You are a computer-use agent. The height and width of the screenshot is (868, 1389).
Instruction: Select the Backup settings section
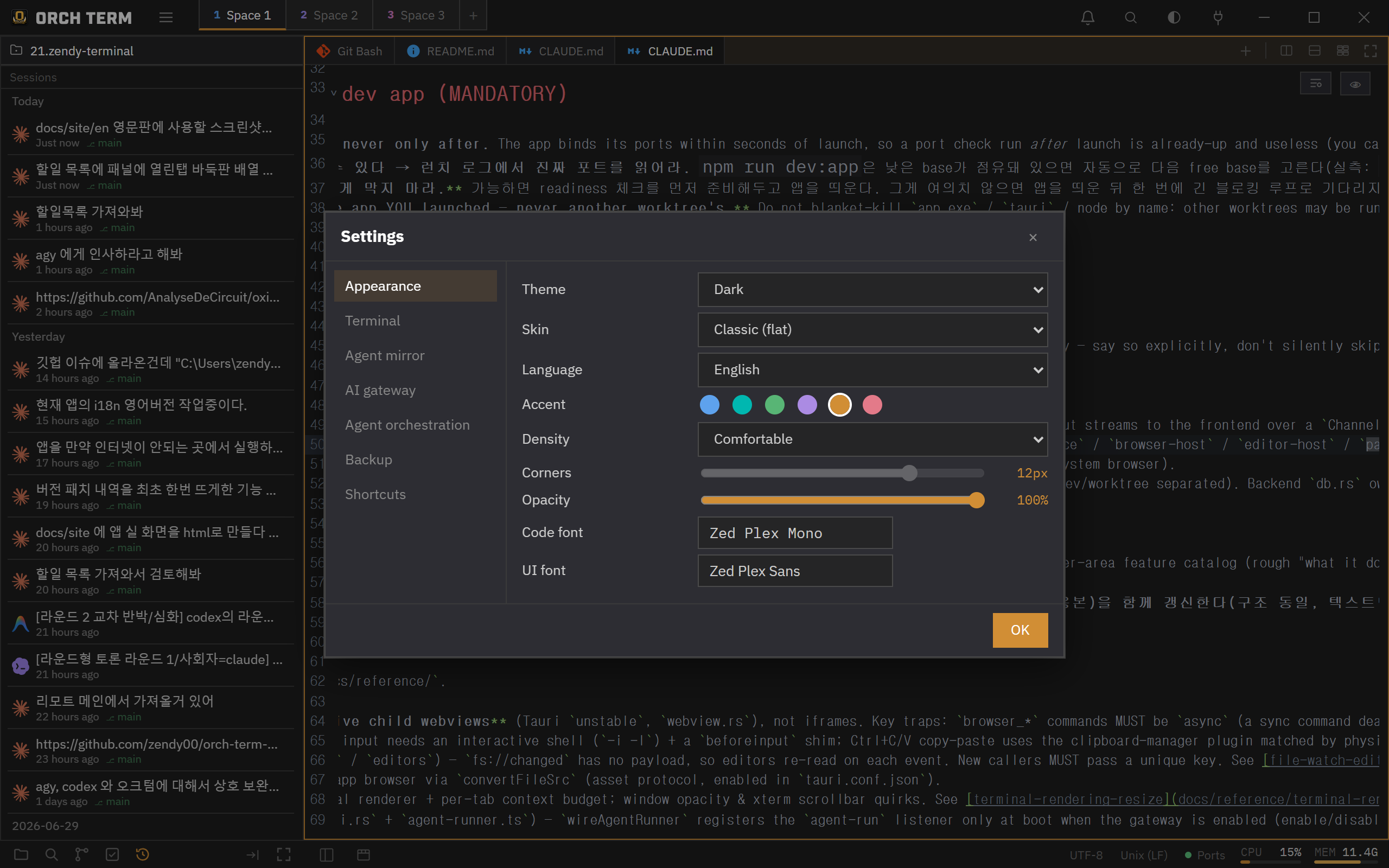tap(416, 459)
